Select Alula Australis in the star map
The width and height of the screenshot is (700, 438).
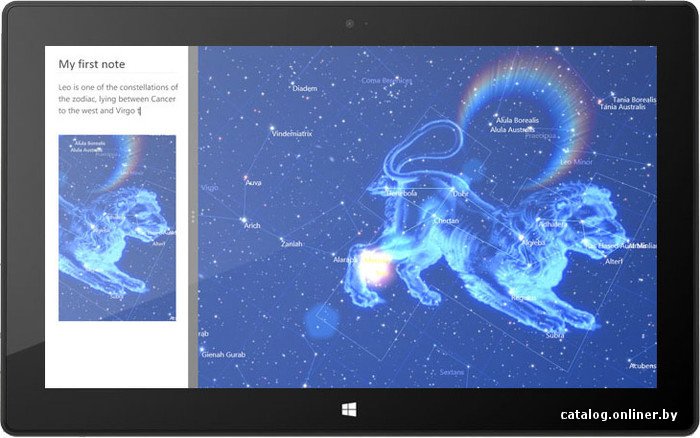coord(512,129)
